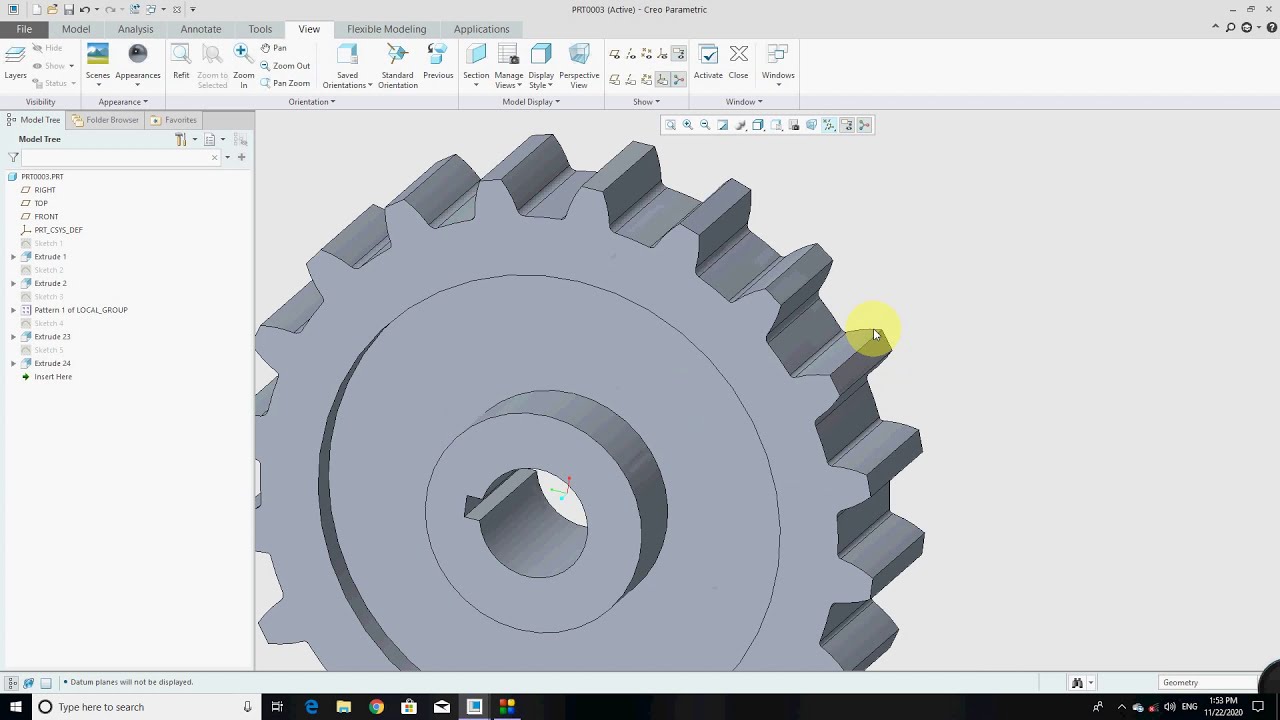Image resolution: width=1280 pixels, height=720 pixels.
Task: Click the Windows Start button
Action: [x=16, y=707]
